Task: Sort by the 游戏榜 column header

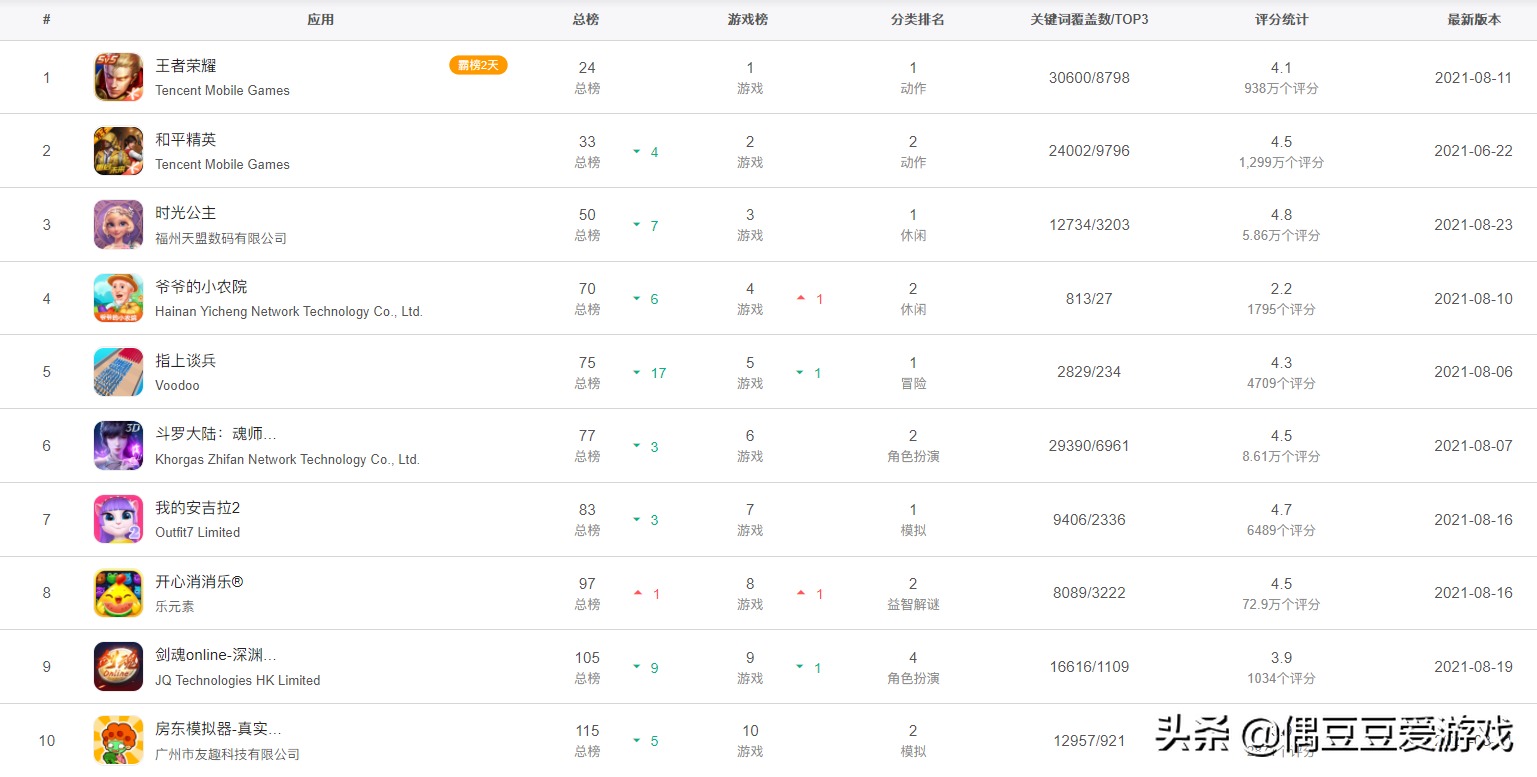Action: (748, 20)
